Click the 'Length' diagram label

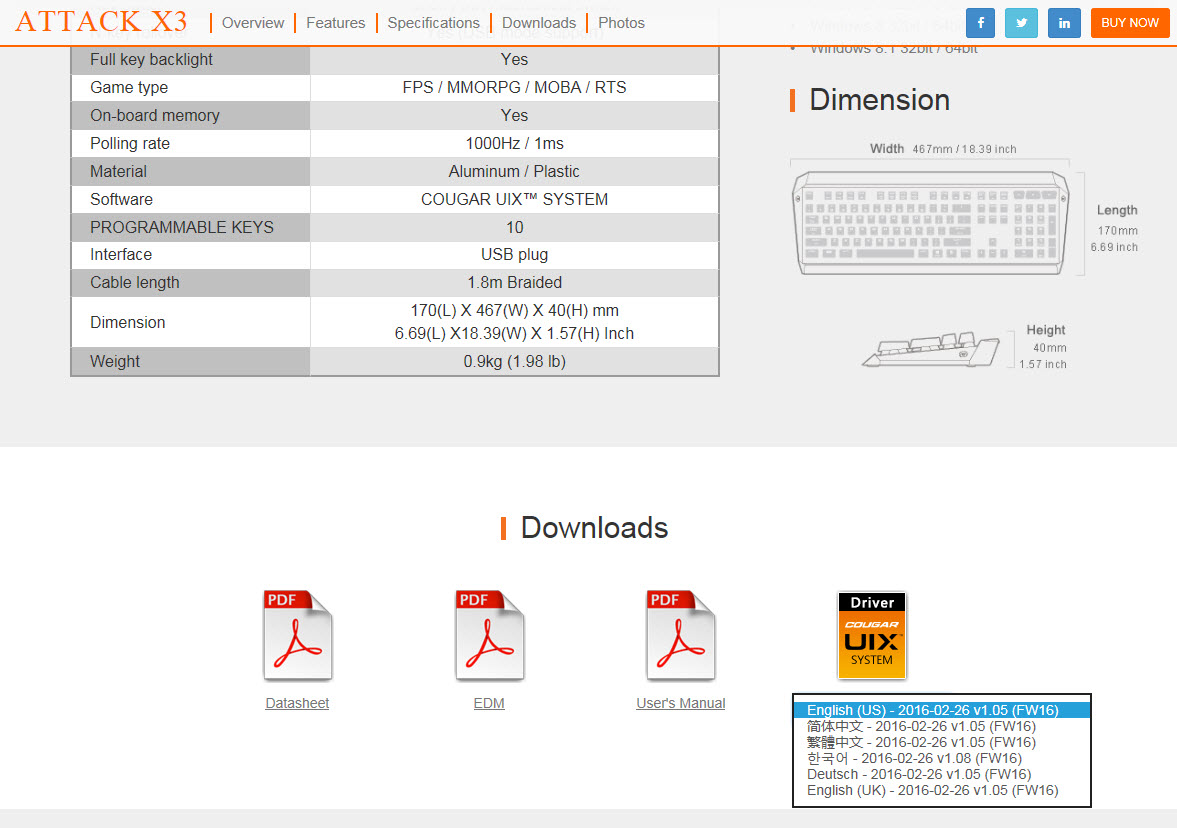pos(1117,210)
